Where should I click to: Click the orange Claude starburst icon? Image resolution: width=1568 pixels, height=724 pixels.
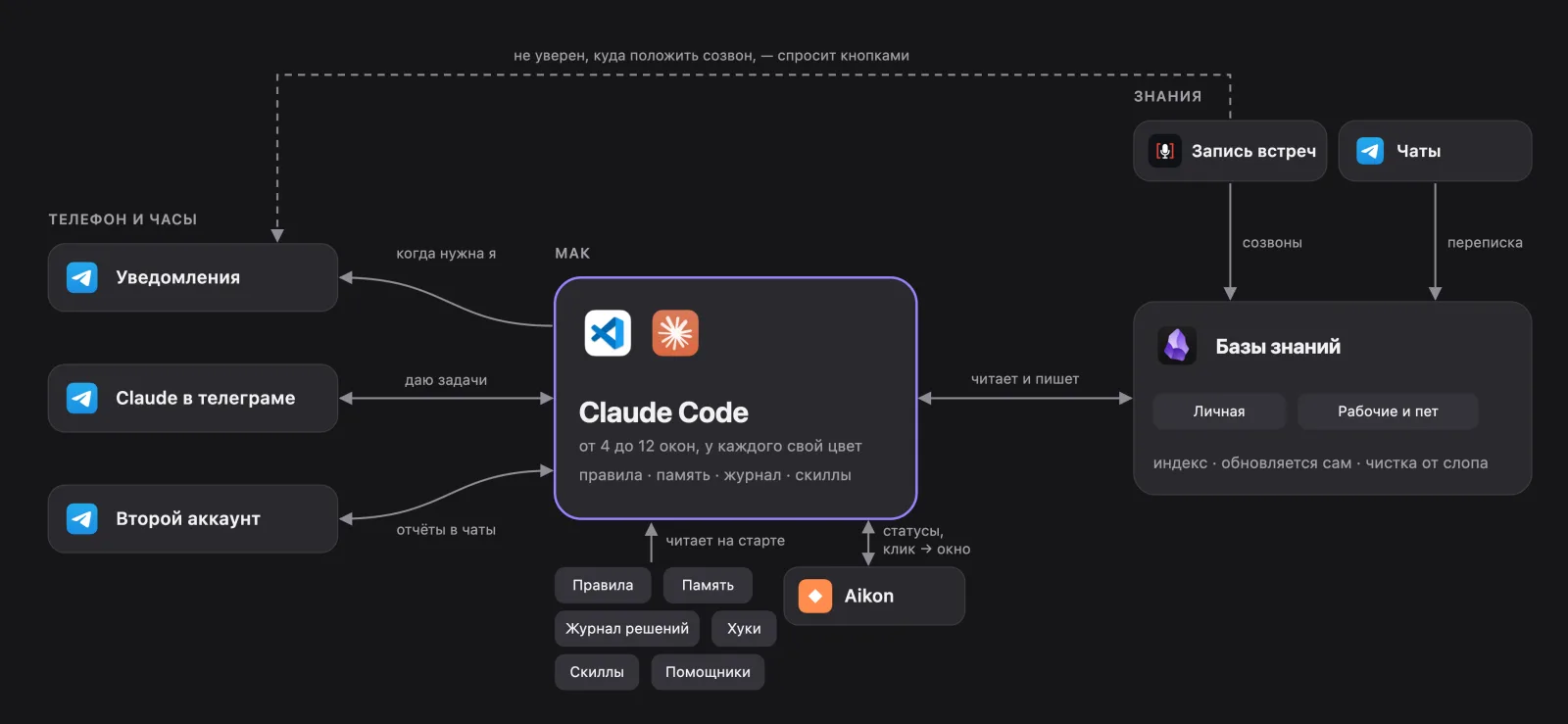tap(675, 333)
